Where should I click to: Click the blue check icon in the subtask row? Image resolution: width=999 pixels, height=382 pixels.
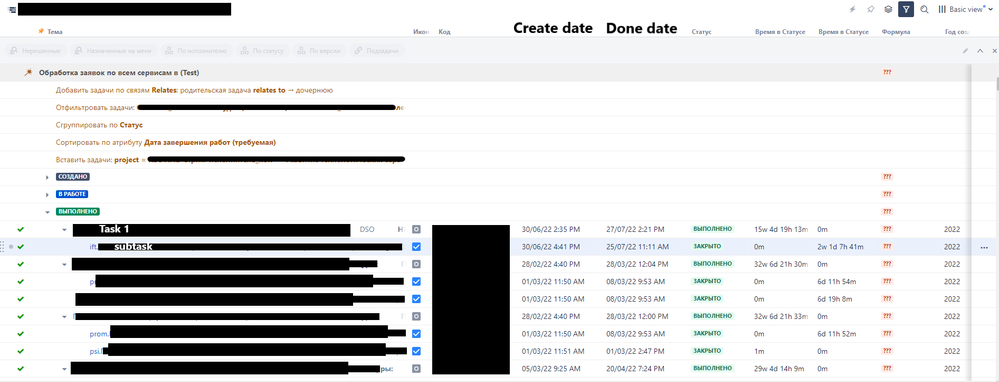point(416,246)
